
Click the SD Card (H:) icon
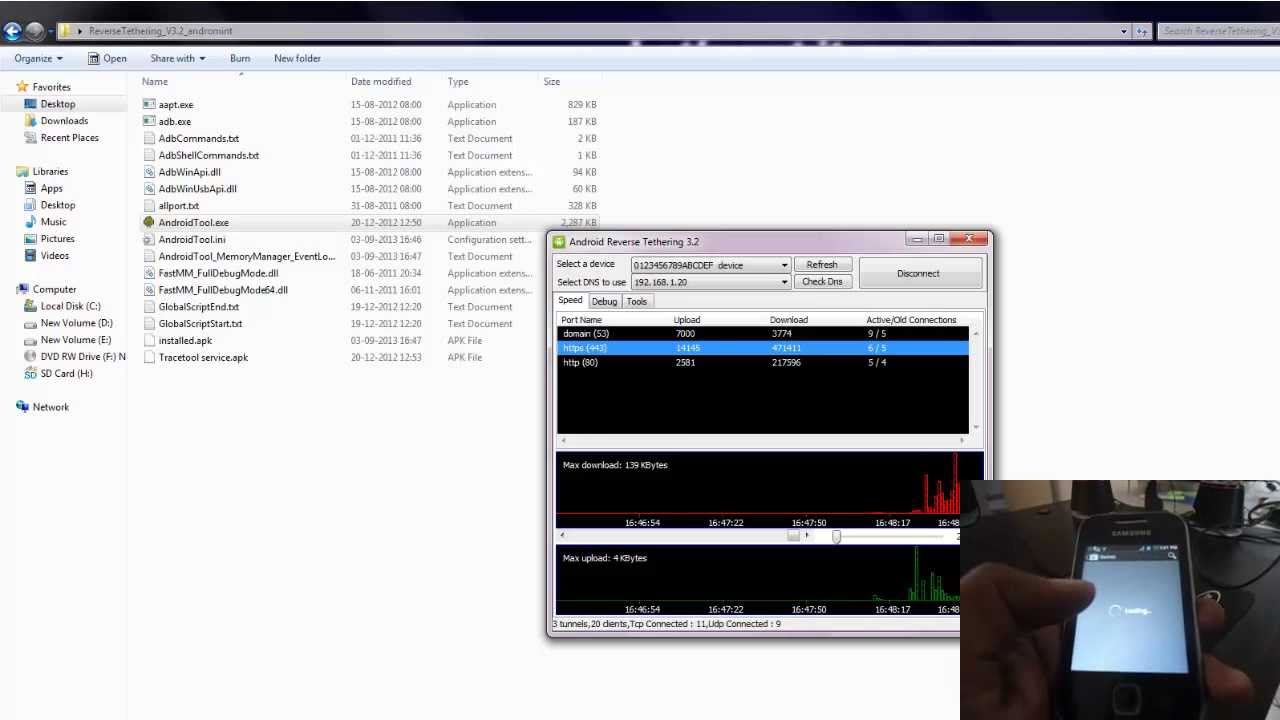(30, 374)
